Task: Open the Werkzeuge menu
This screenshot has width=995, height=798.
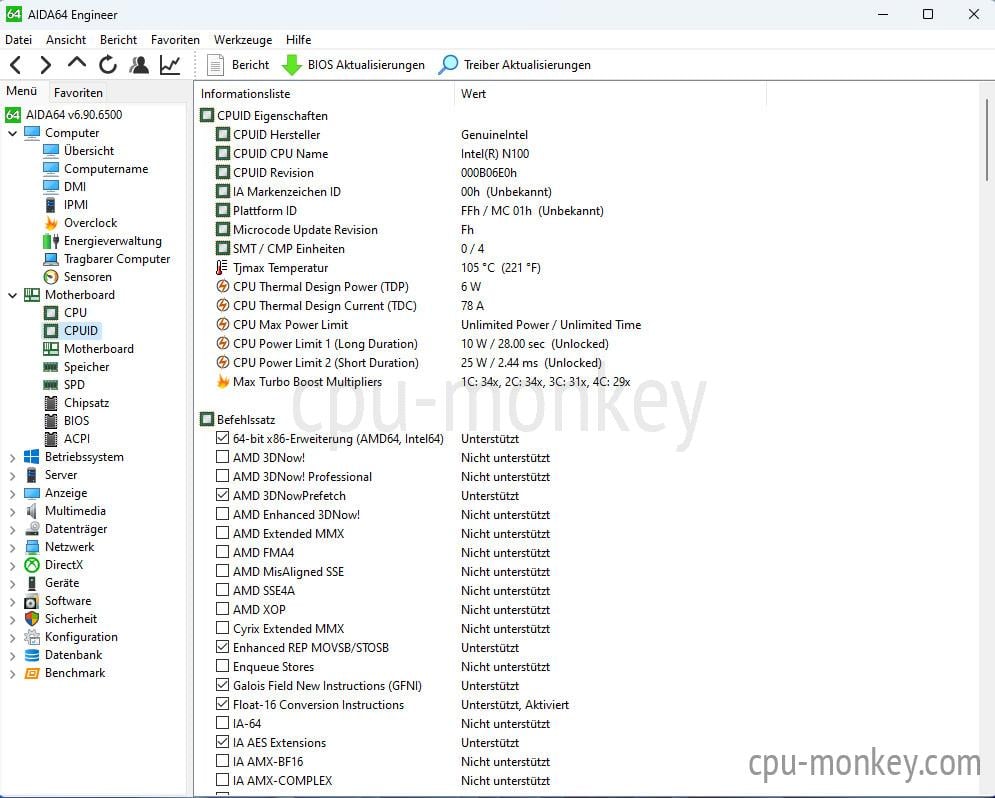Action: click(243, 39)
